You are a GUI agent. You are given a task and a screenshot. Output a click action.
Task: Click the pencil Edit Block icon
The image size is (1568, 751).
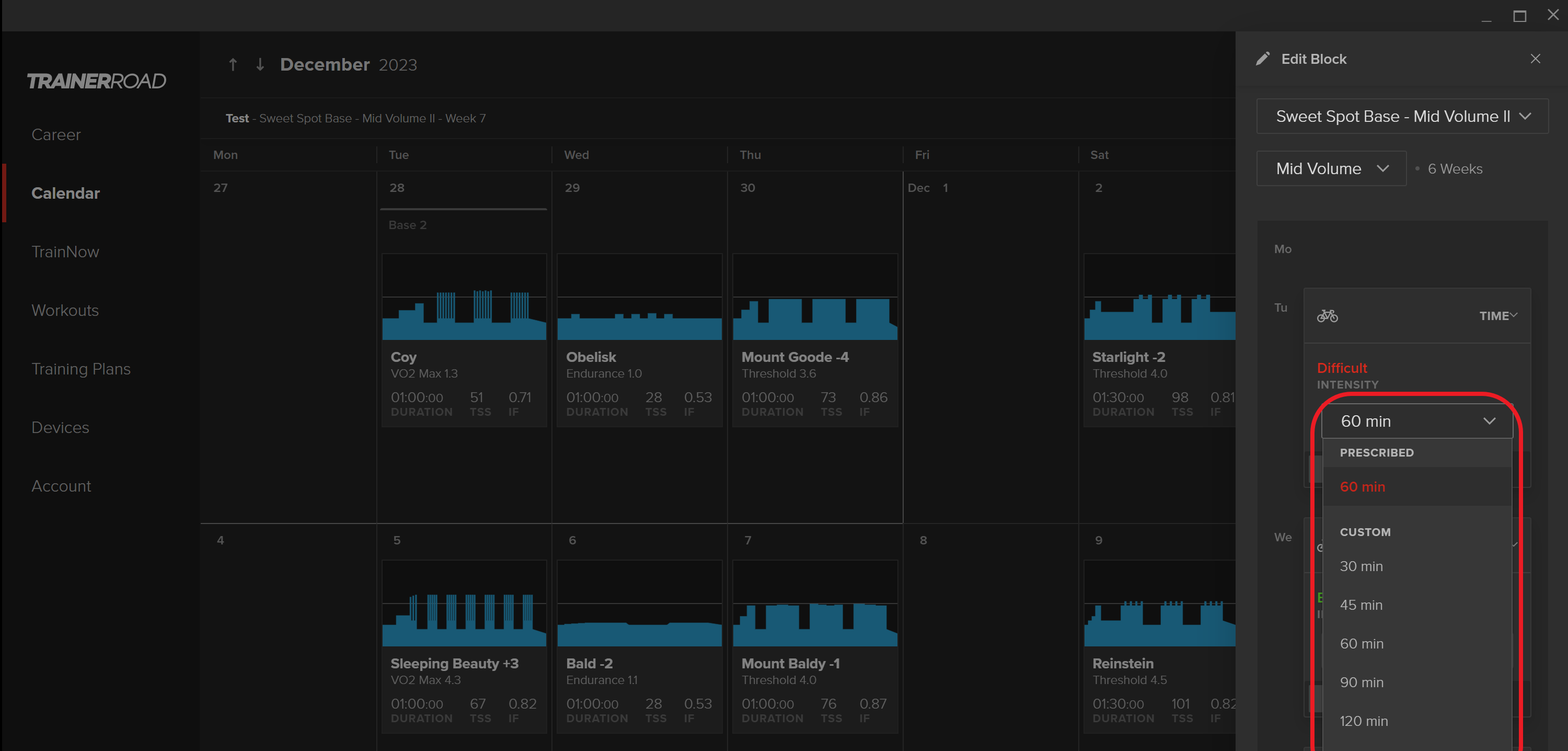click(x=1263, y=59)
